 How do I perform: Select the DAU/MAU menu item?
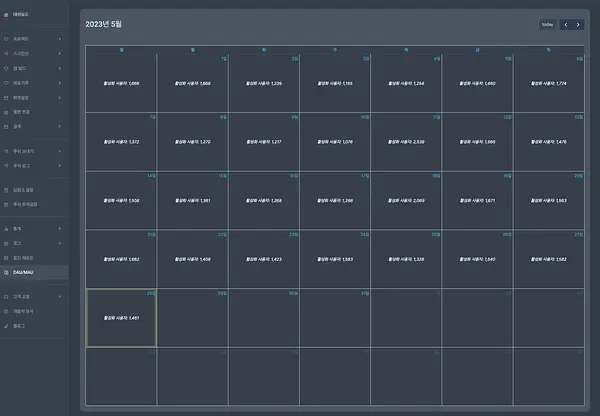pos(34,272)
